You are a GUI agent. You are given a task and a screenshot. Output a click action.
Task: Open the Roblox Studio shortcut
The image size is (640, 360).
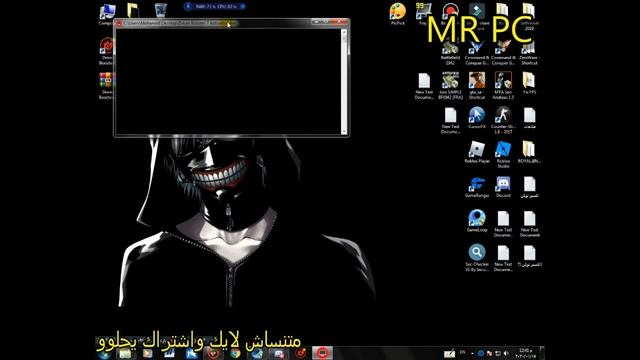503,154
